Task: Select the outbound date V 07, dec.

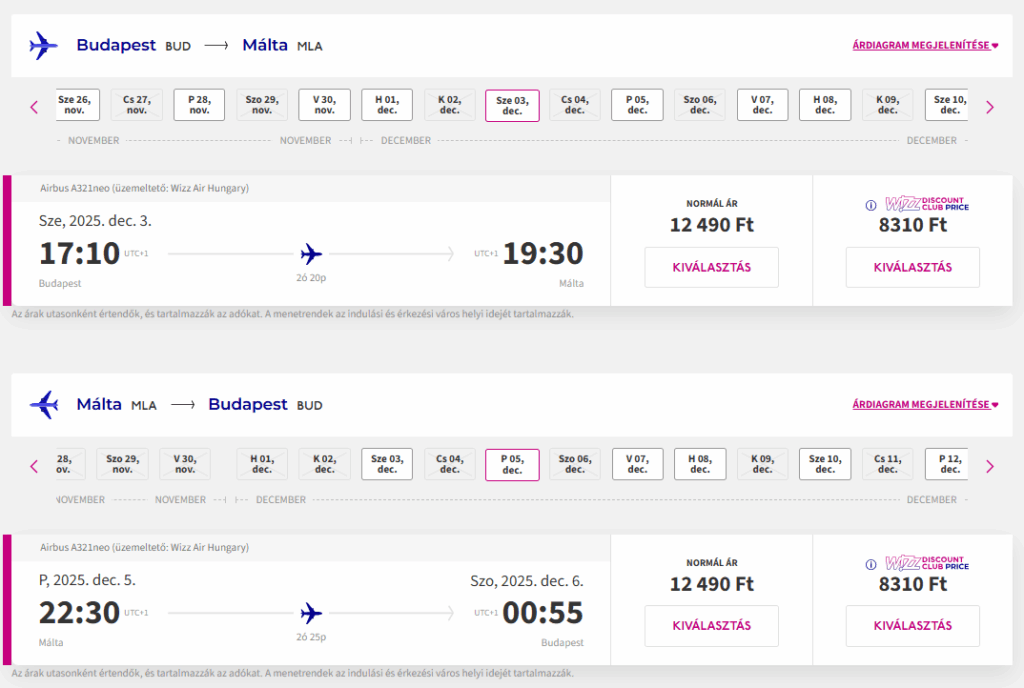Action: pos(762,105)
